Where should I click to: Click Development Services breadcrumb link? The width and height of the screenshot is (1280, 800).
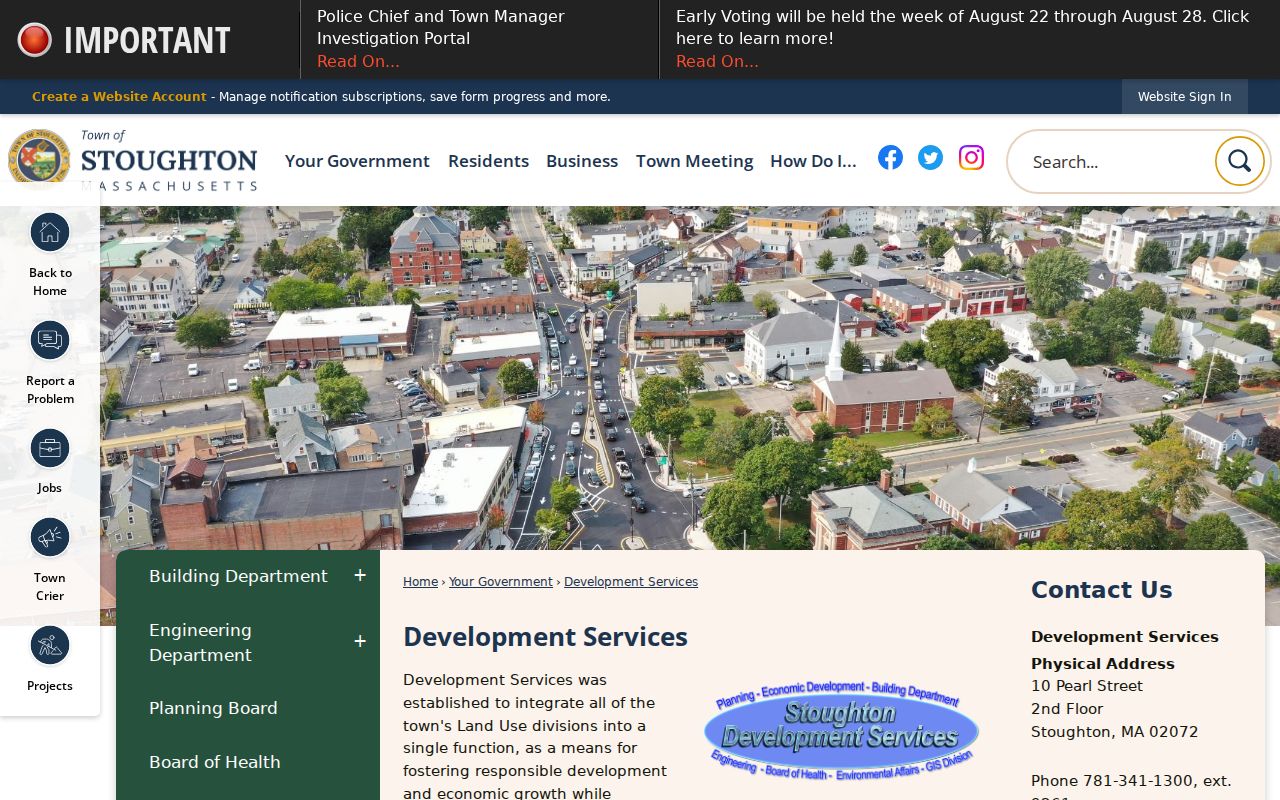click(631, 582)
